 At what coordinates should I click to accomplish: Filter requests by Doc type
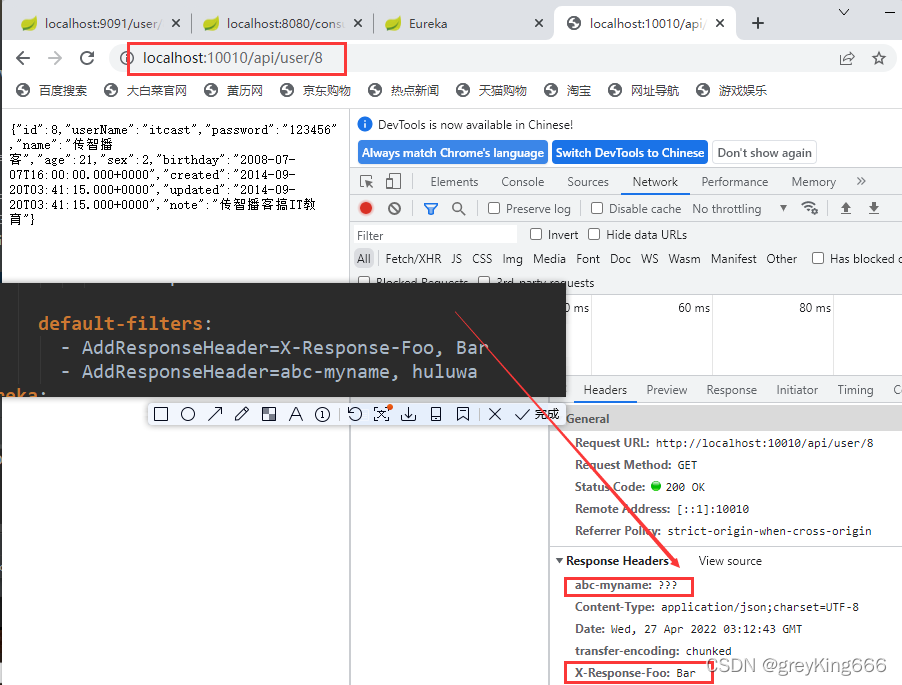[x=620, y=259]
